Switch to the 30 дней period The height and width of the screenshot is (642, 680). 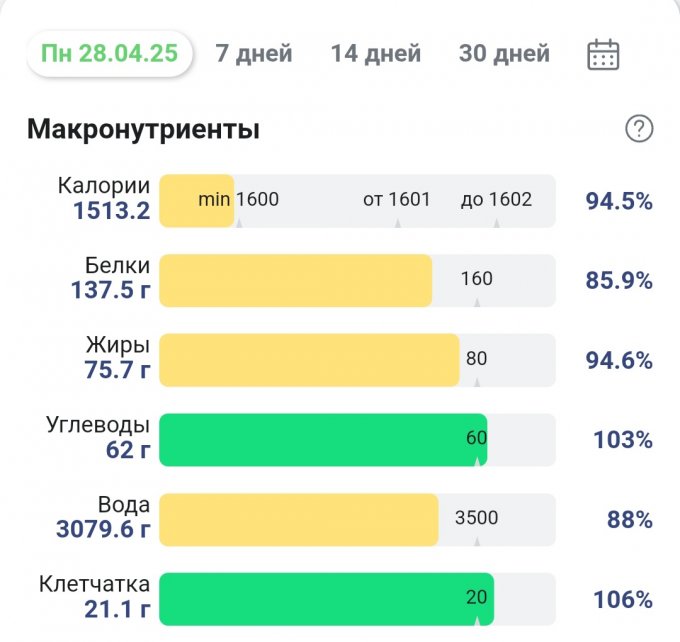pyautogui.click(x=504, y=53)
